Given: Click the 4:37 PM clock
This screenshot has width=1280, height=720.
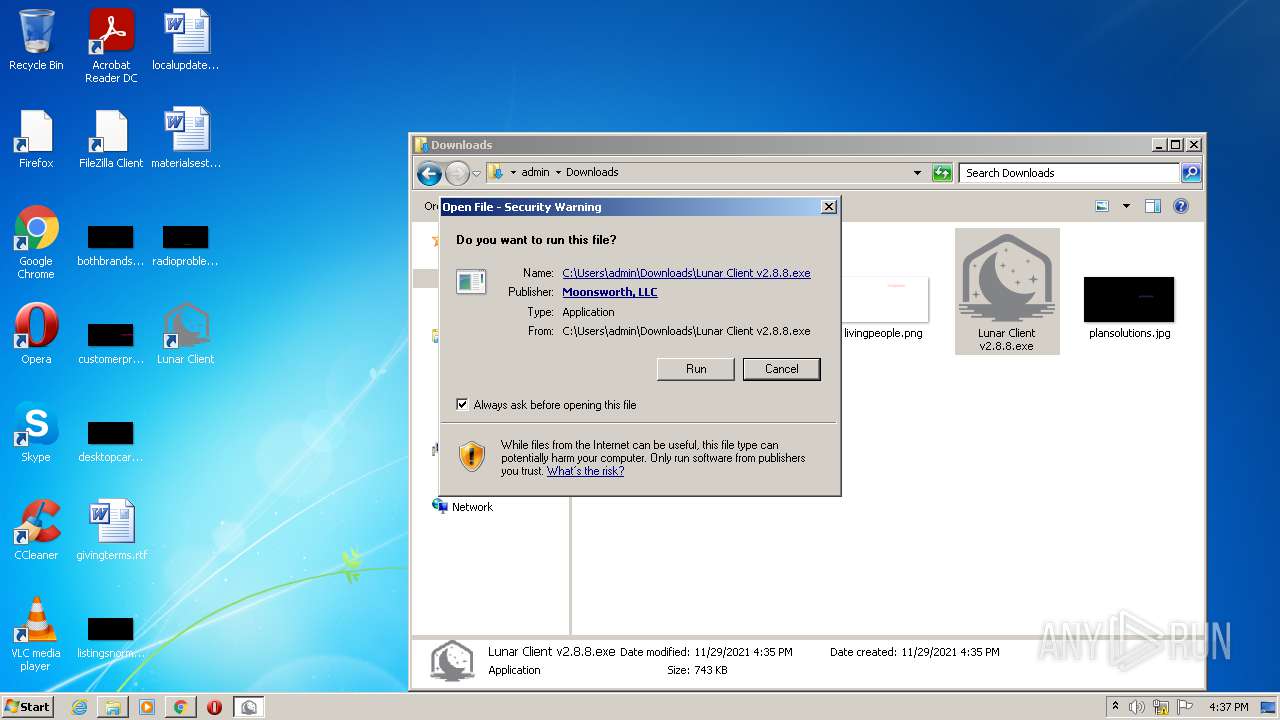Looking at the screenshot, I should tap(1228, 707).
